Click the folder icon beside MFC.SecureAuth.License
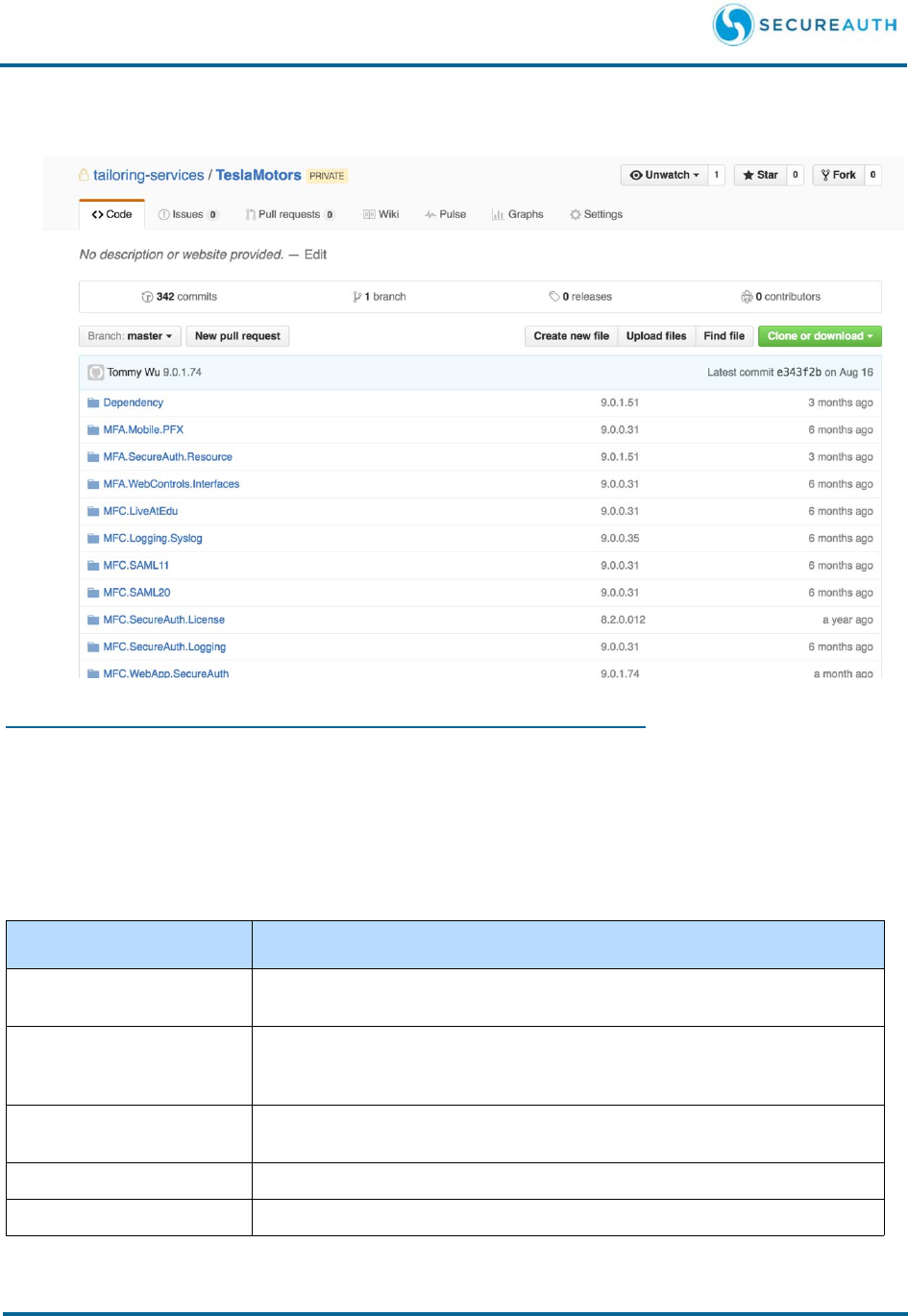The width and height of the screenshot is (908, 1316). click(93, 620)
